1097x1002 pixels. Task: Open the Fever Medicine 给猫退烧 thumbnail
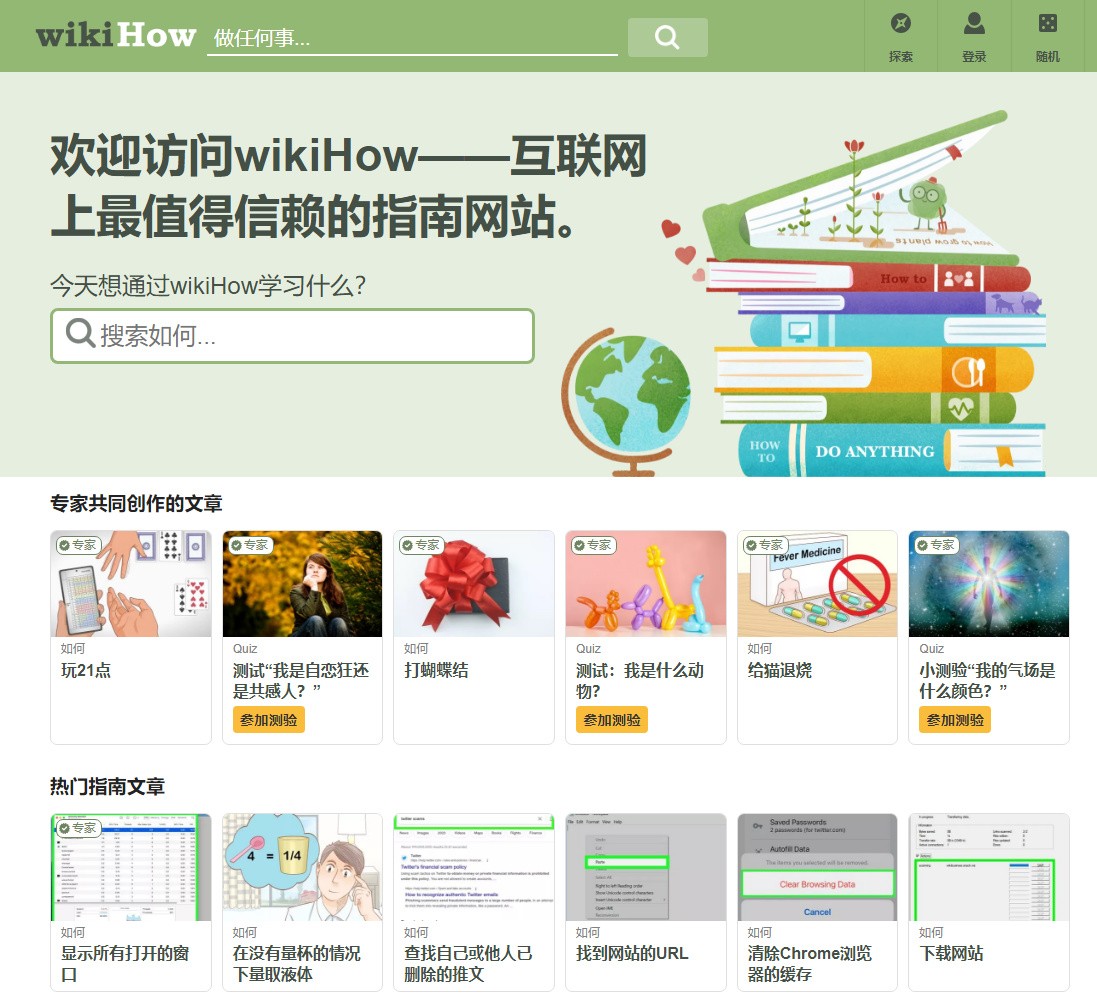pos(817,584)
